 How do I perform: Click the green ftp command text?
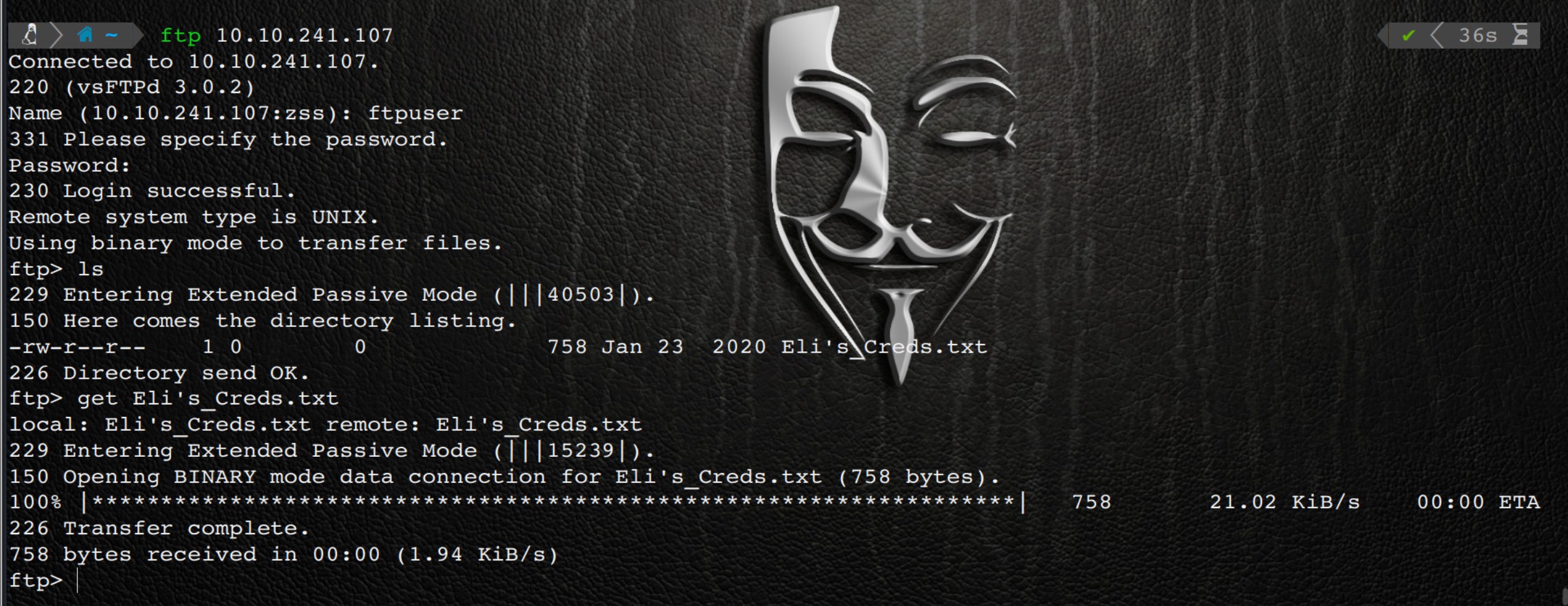tap(180, 36)
